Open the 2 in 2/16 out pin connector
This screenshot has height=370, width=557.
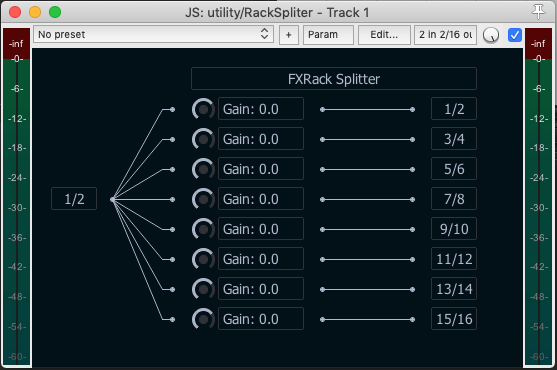click(445, 35)
